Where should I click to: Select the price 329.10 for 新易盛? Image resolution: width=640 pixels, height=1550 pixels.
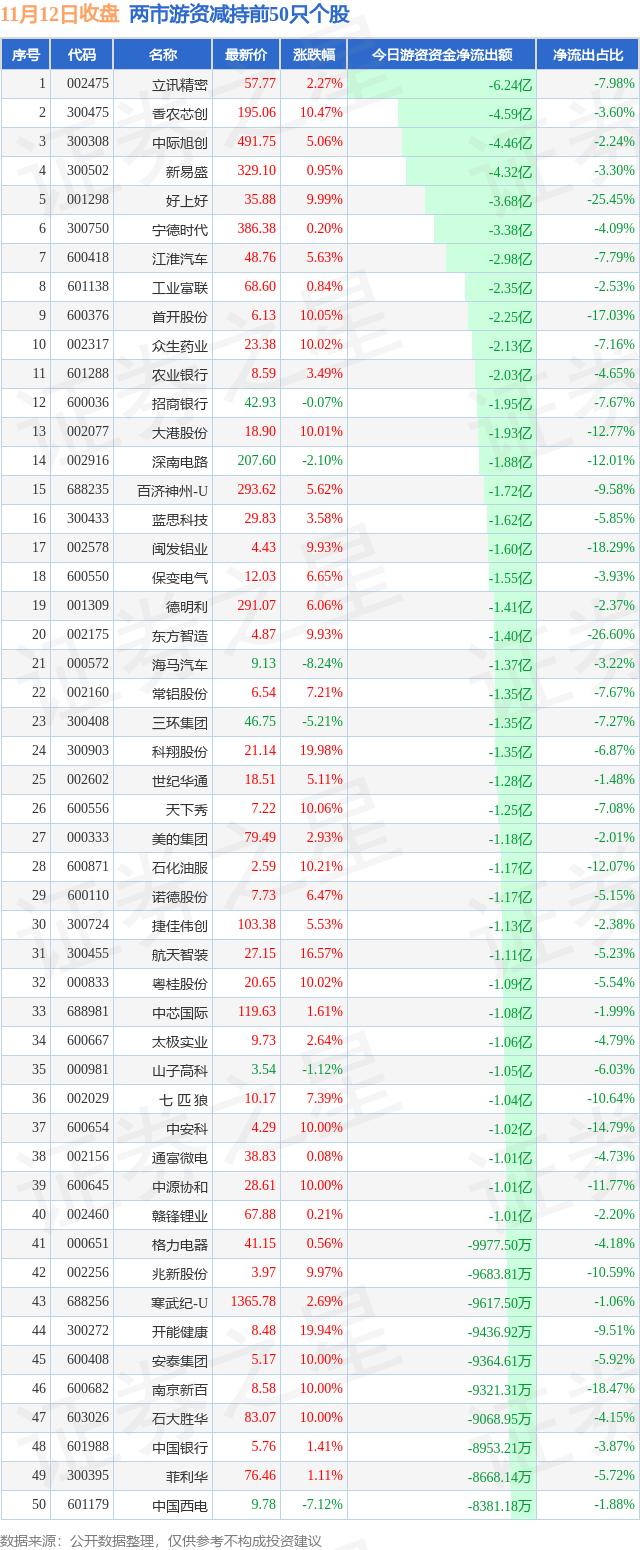coord(258,170)
